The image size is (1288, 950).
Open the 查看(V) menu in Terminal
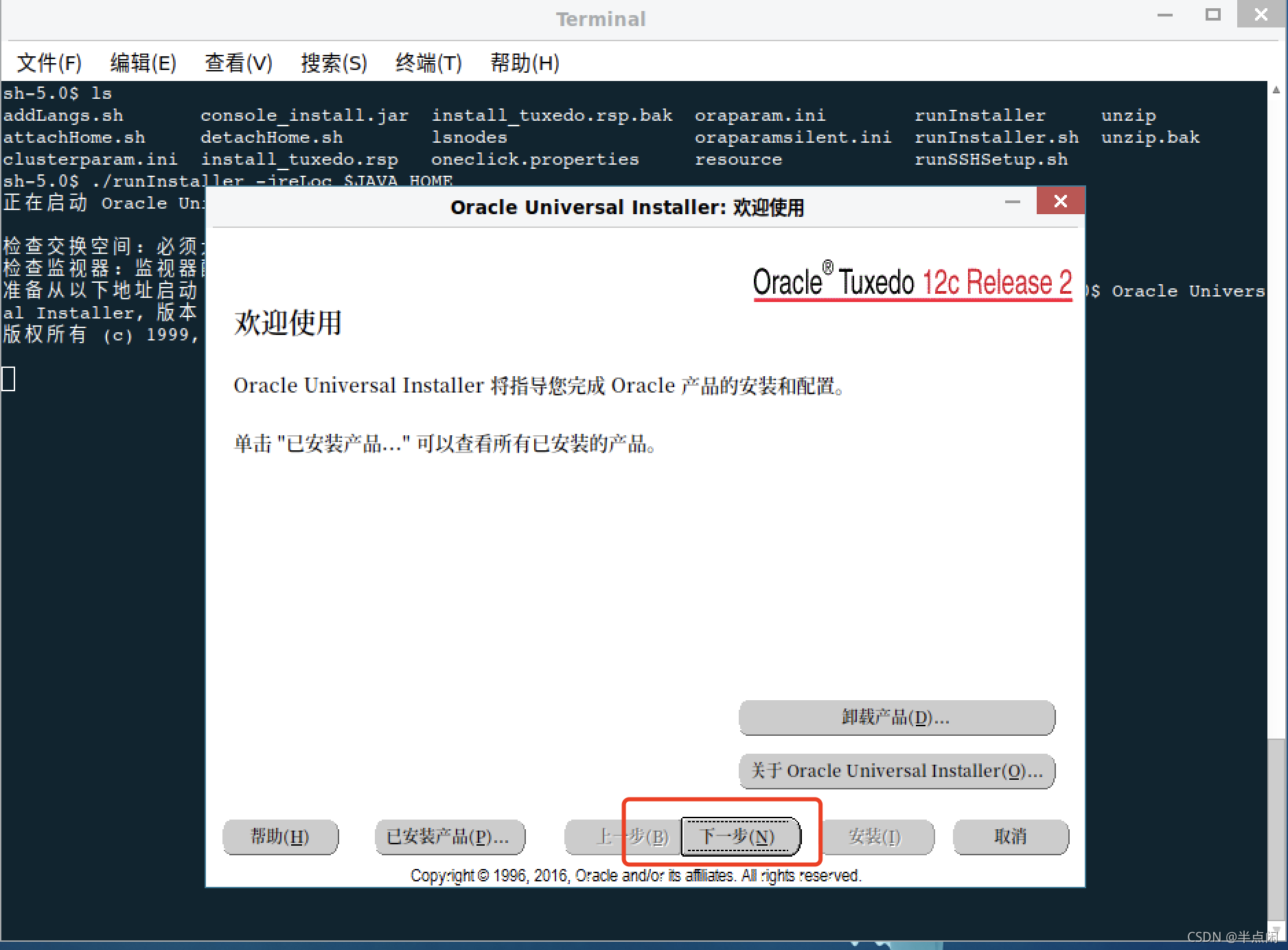pyautogui.click(x=238, y=63)
